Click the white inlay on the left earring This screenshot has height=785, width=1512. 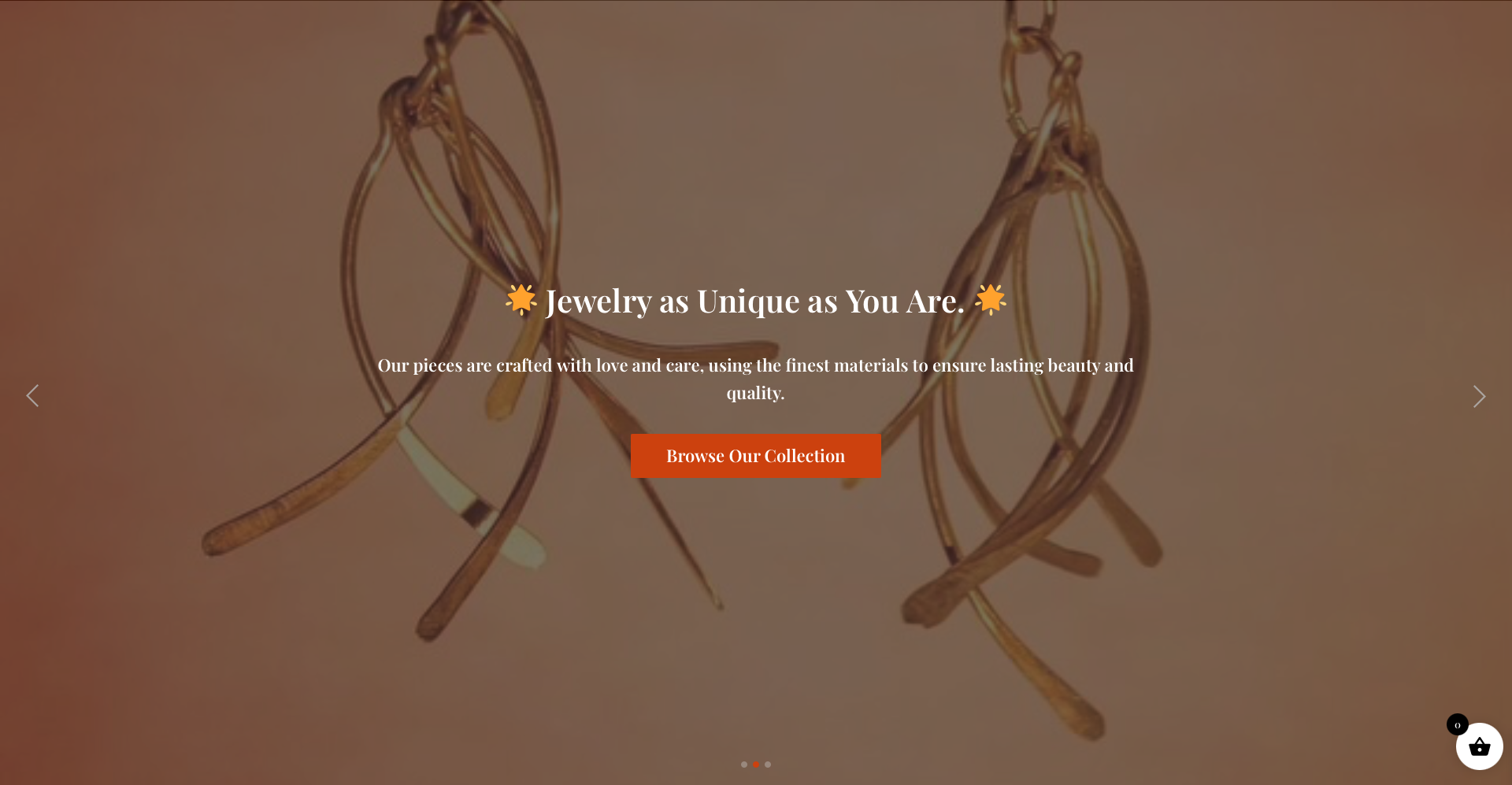[472, 496]
